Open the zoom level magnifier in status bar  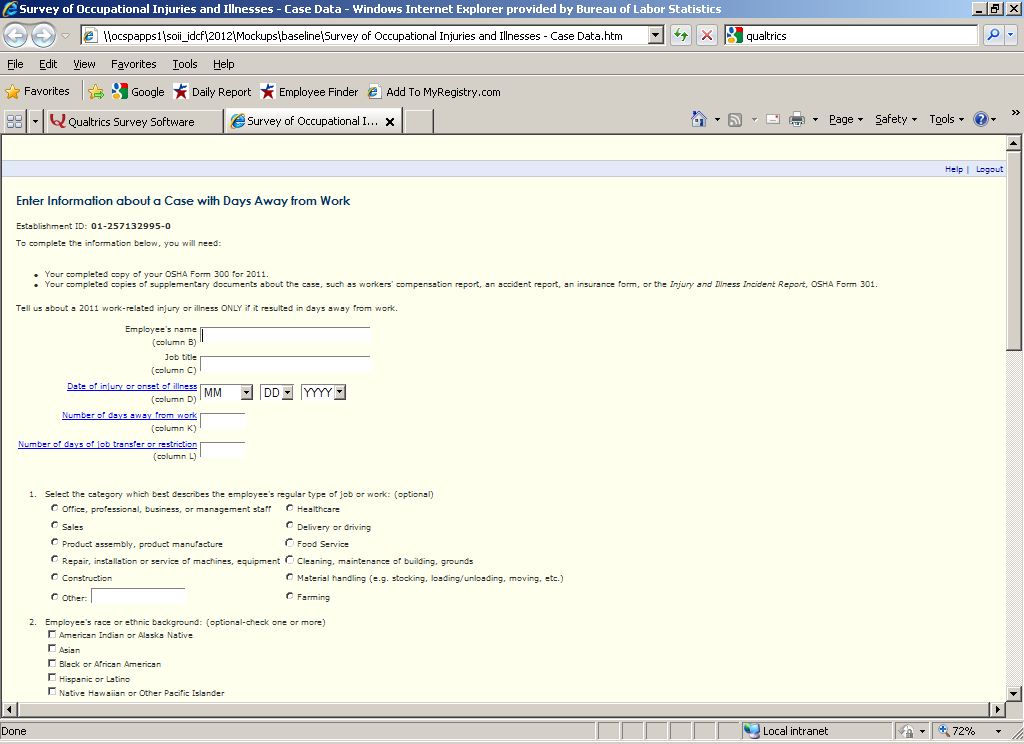(944, 730)
